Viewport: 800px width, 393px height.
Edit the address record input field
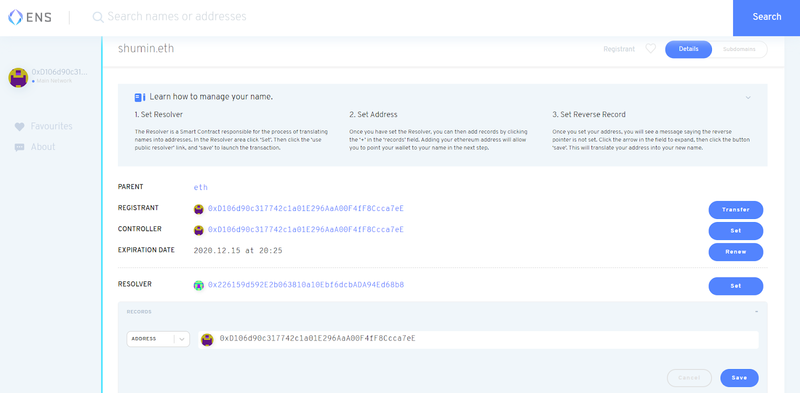(479, 339)
